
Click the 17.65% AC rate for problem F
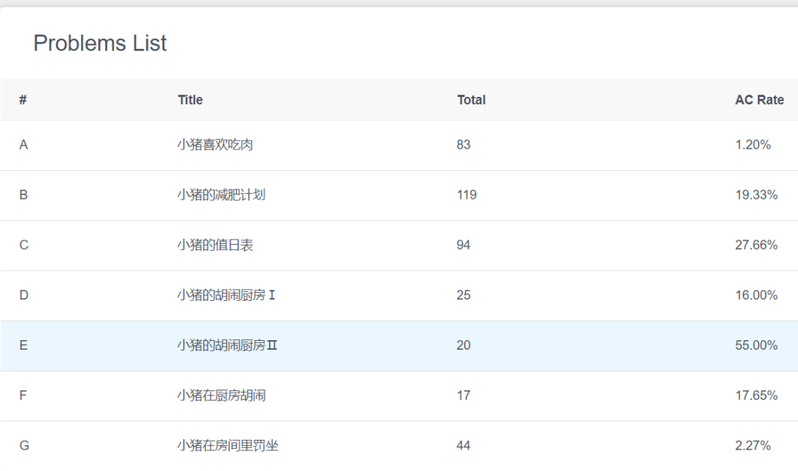[756, 395]
